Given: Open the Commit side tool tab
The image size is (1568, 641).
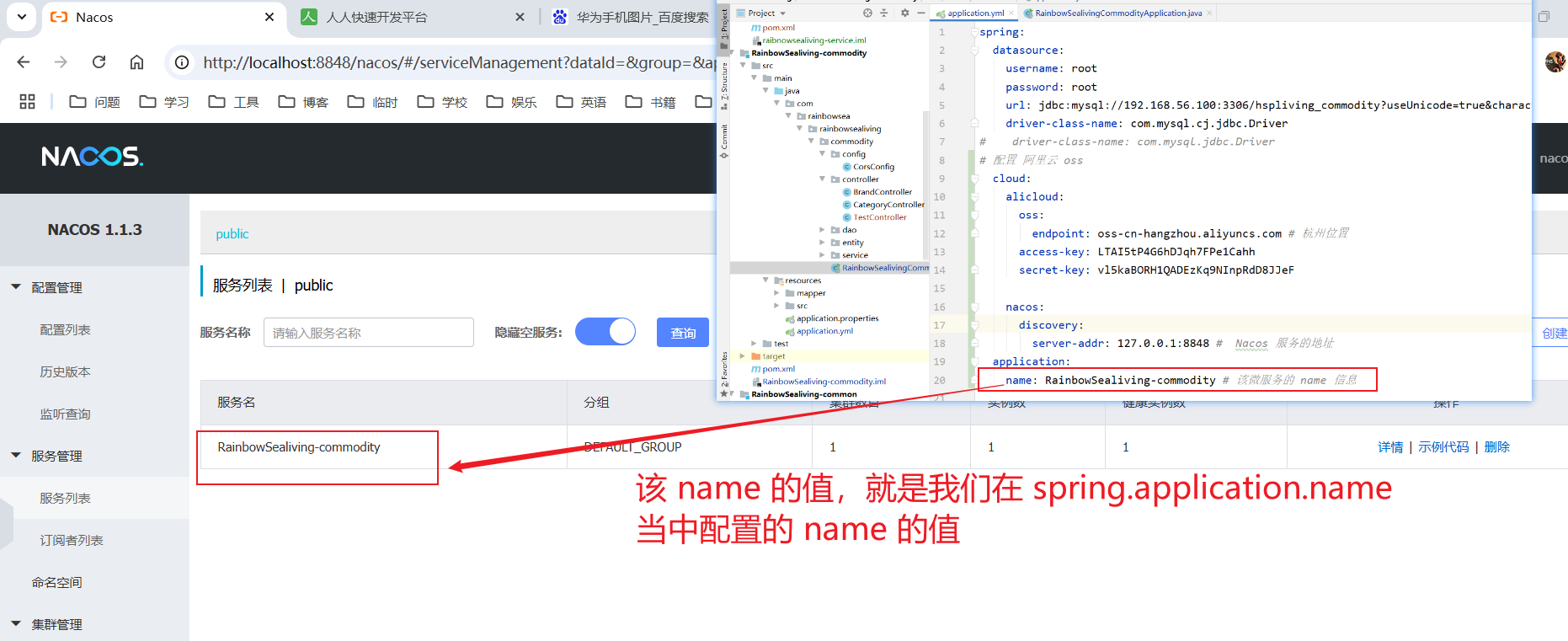Looking at the screenshot, I should click(x=723, y=141).
